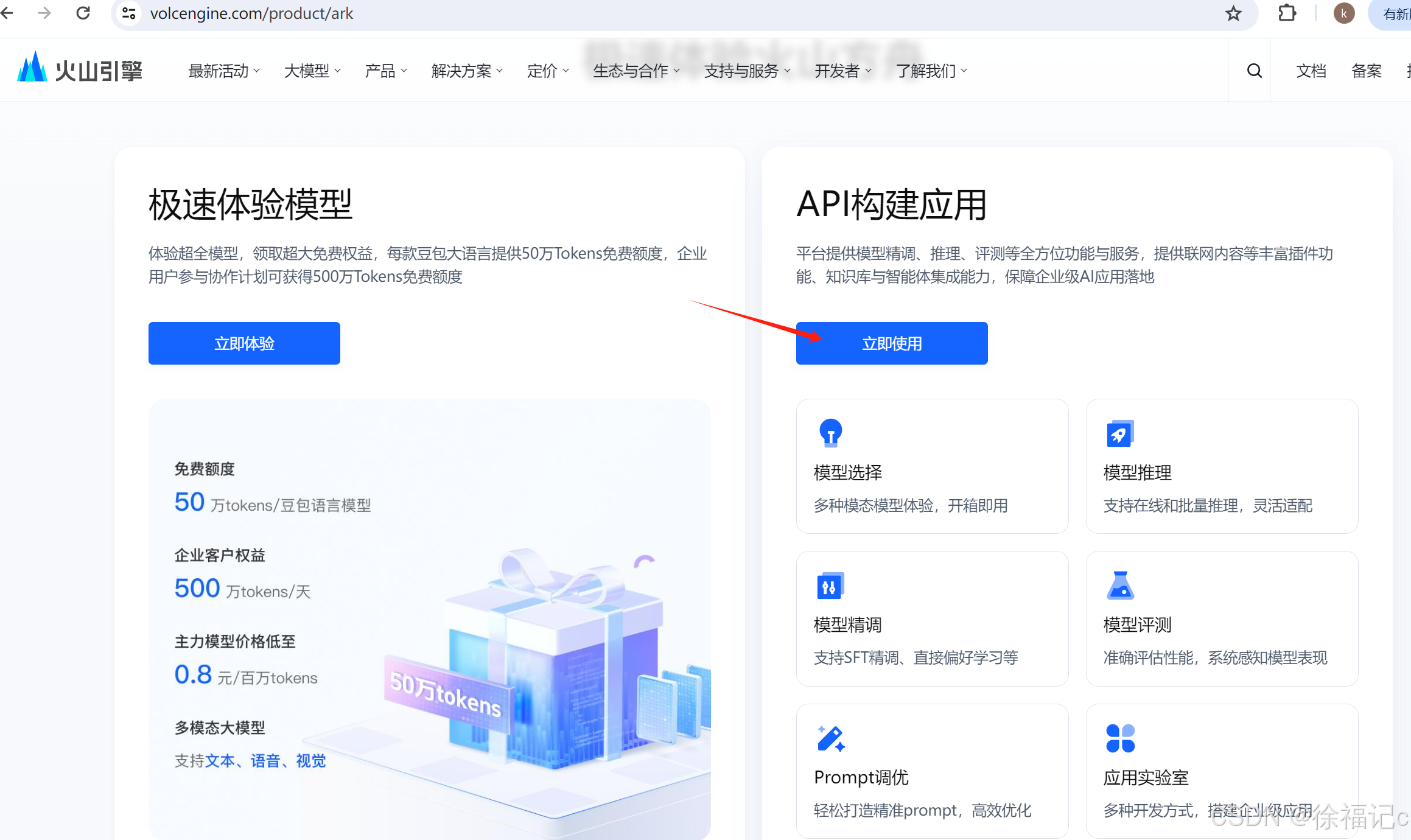Click the 模型推理 rocket icon
1411x840 pixels.
click(x=1119, y=434)
